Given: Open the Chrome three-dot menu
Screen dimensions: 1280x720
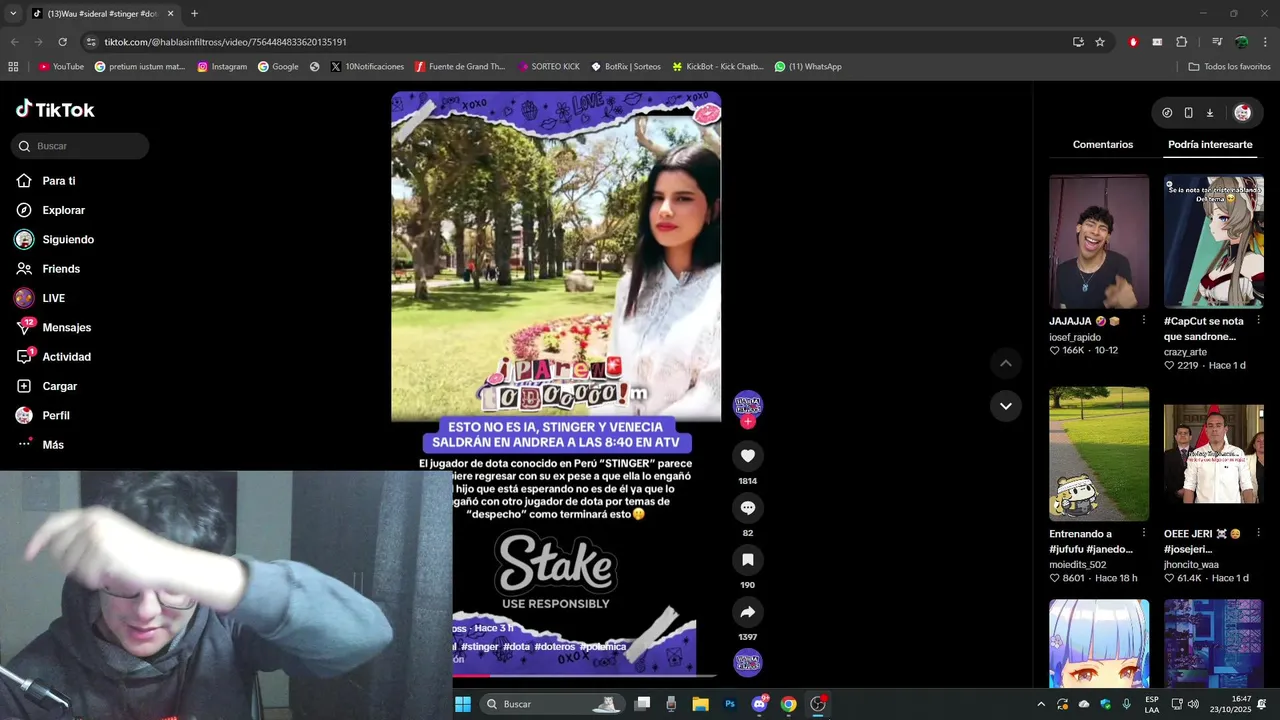Looking at the screenshot, I should click(1266, 42).
